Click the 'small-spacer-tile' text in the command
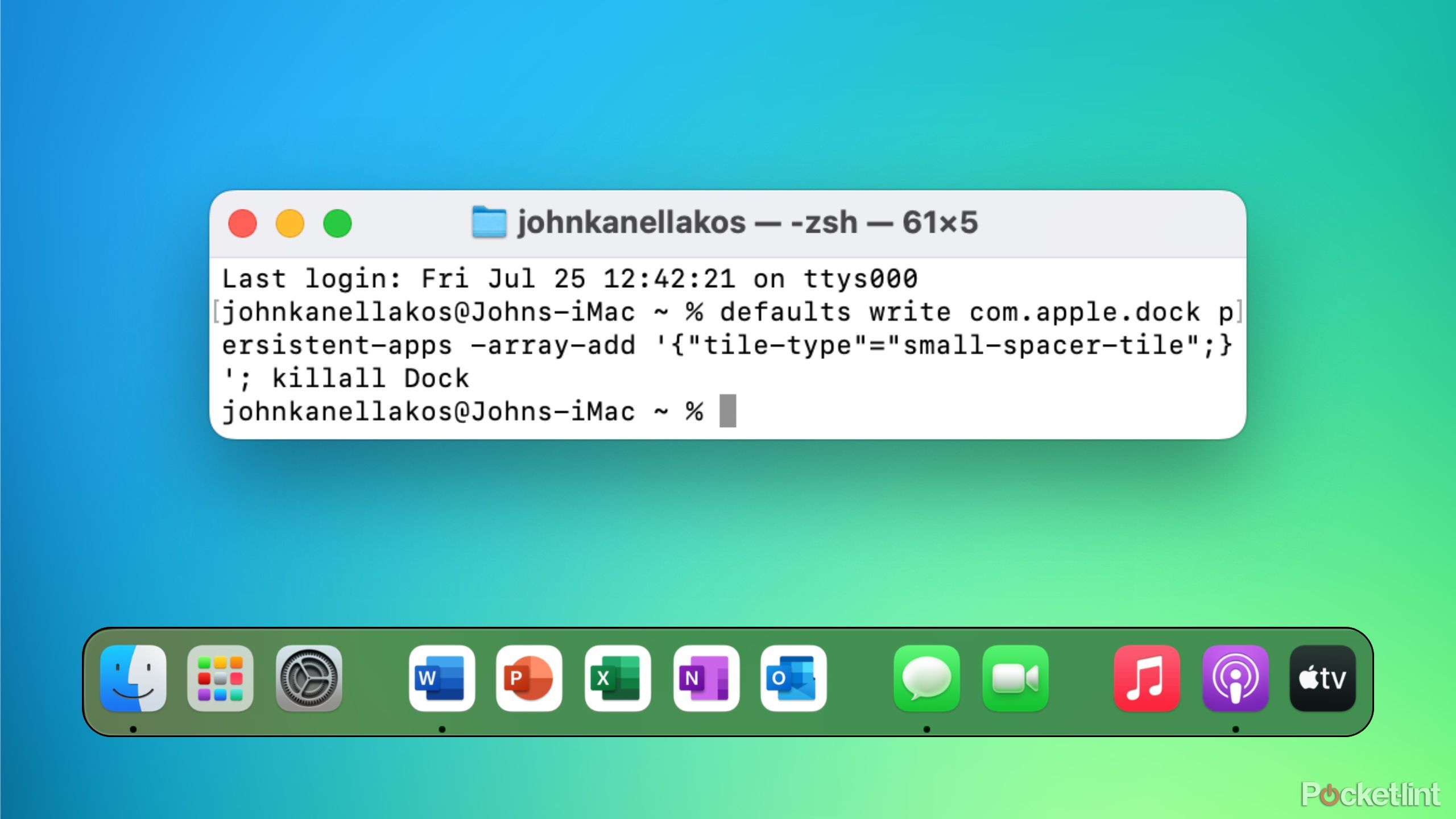Image resolution: width=1456 pixels, height=819 pixels. [1044, 345]
